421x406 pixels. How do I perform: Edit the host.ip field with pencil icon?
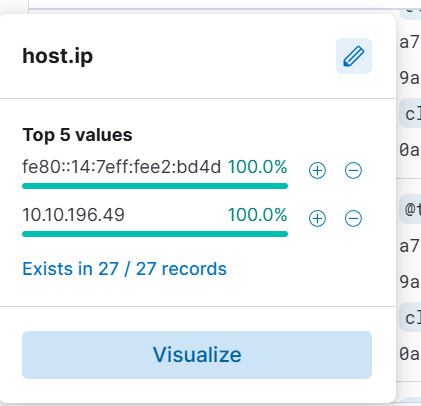(354, 56)
